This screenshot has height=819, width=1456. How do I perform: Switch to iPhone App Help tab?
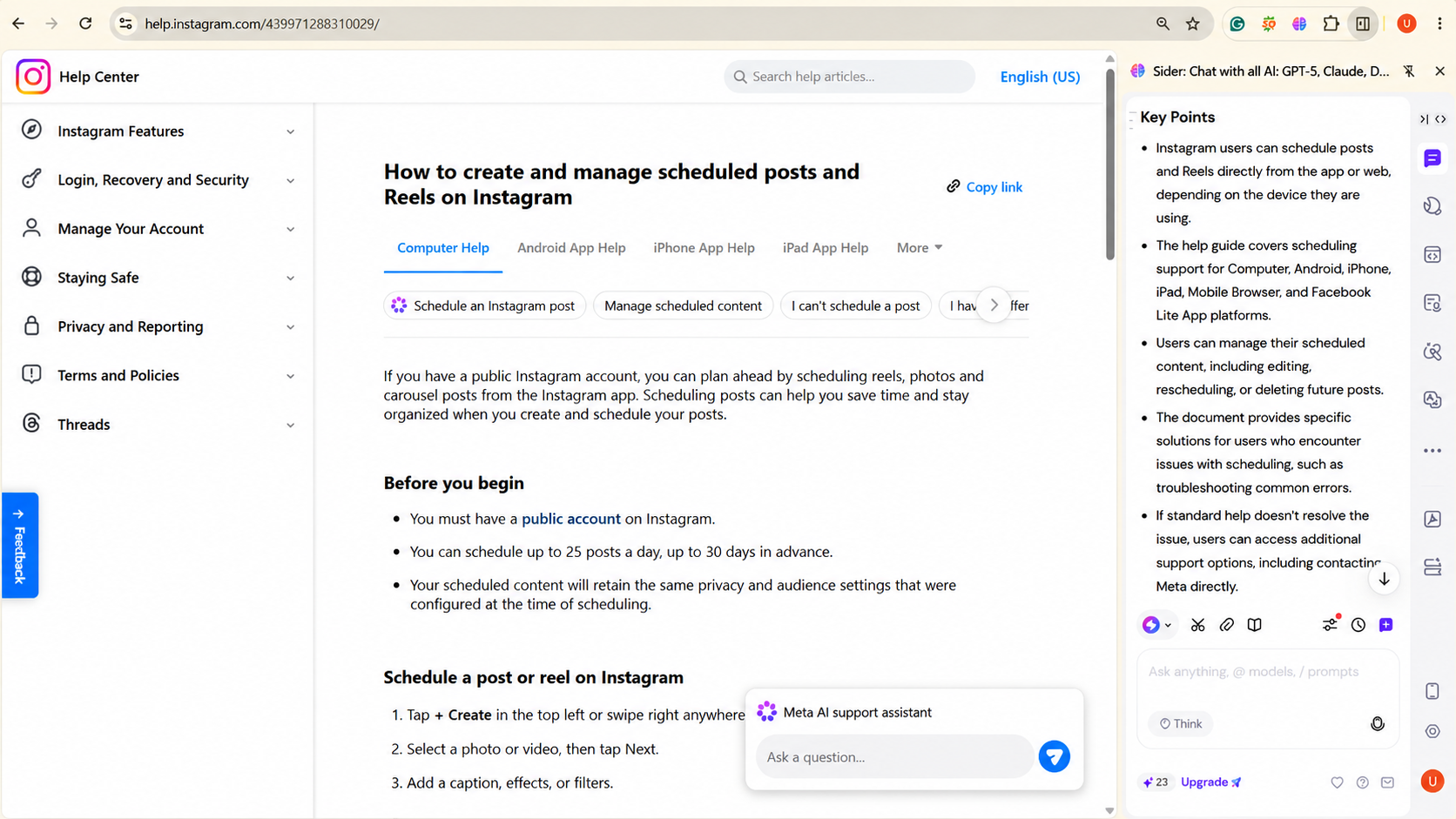[x=704, y=248]
